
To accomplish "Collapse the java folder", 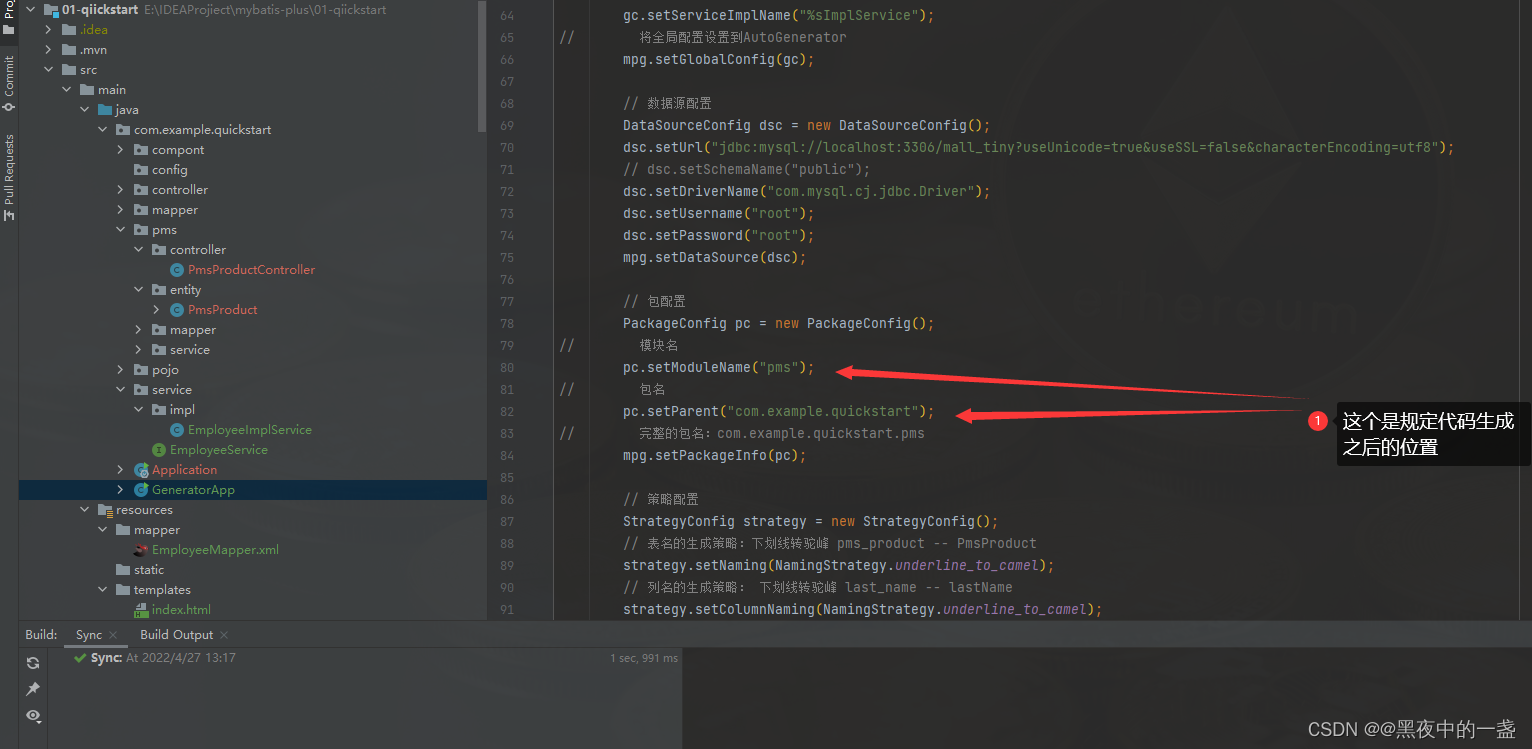I will tap(84, 109).
